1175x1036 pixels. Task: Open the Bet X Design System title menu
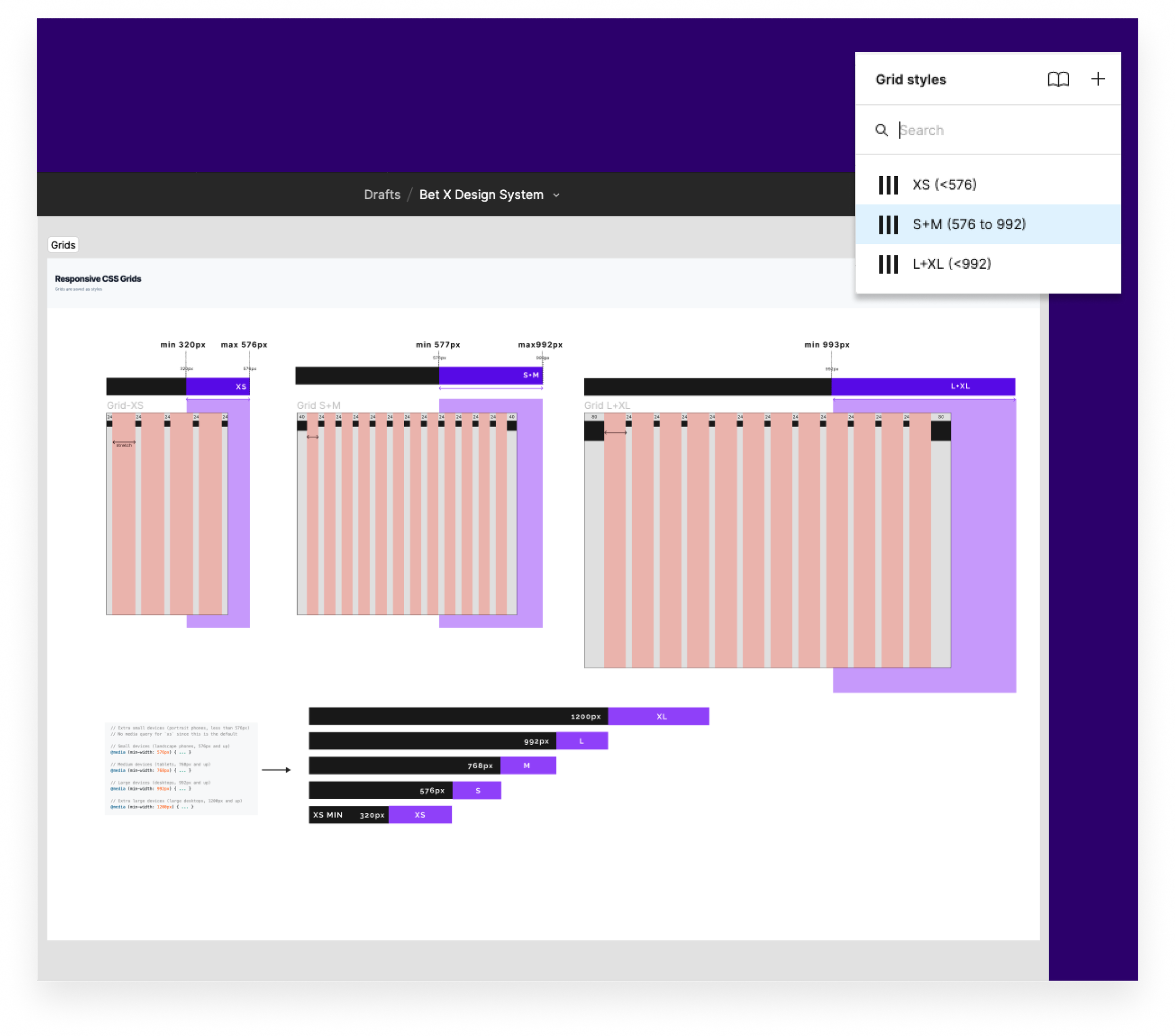coord(481,195)
